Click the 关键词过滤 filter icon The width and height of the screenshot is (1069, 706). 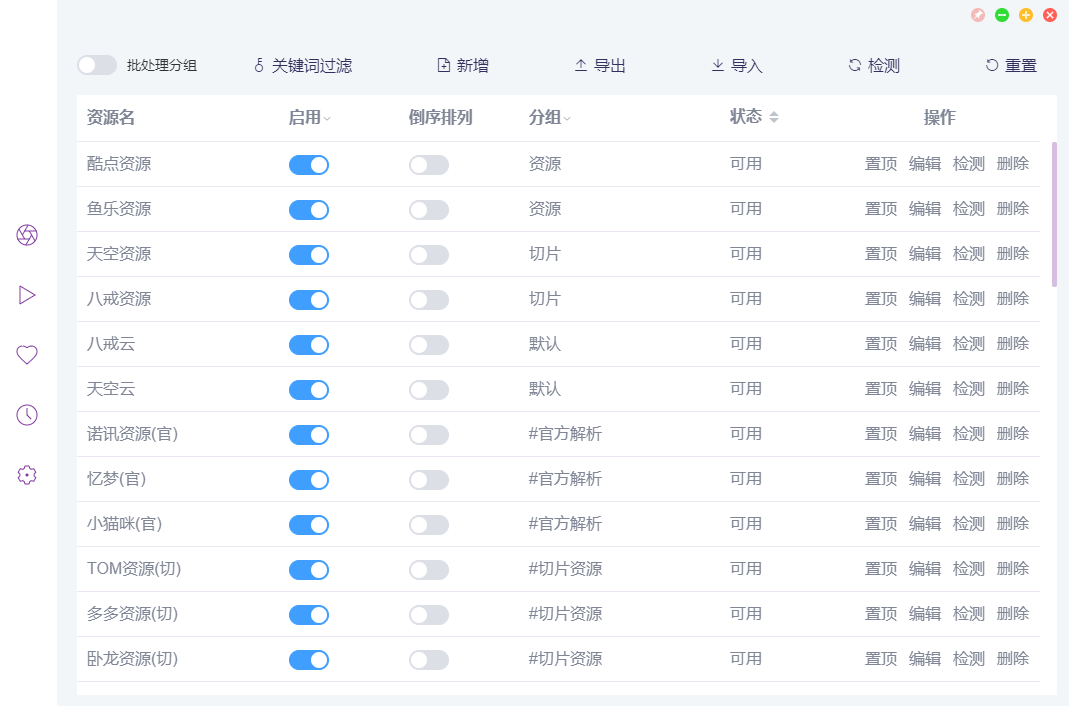(x=259, y=66)
